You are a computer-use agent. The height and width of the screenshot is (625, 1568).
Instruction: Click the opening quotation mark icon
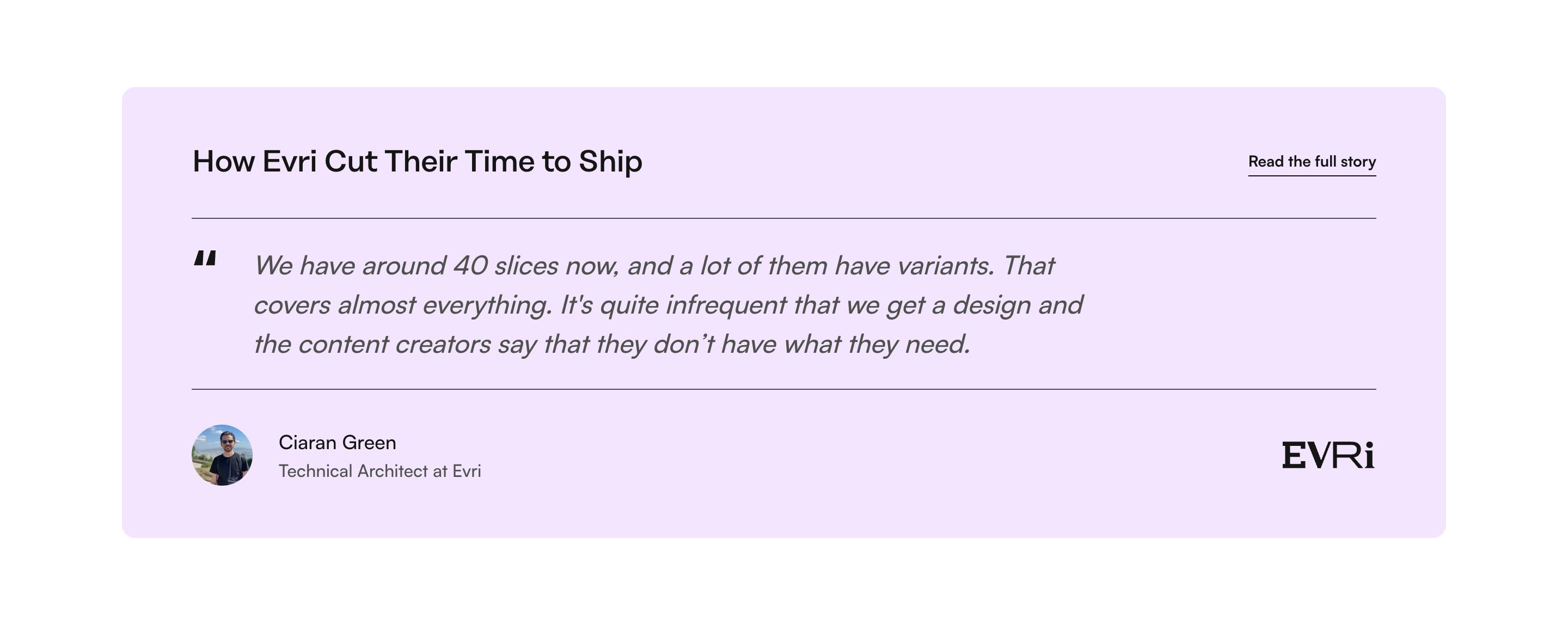tap(205, 259)
